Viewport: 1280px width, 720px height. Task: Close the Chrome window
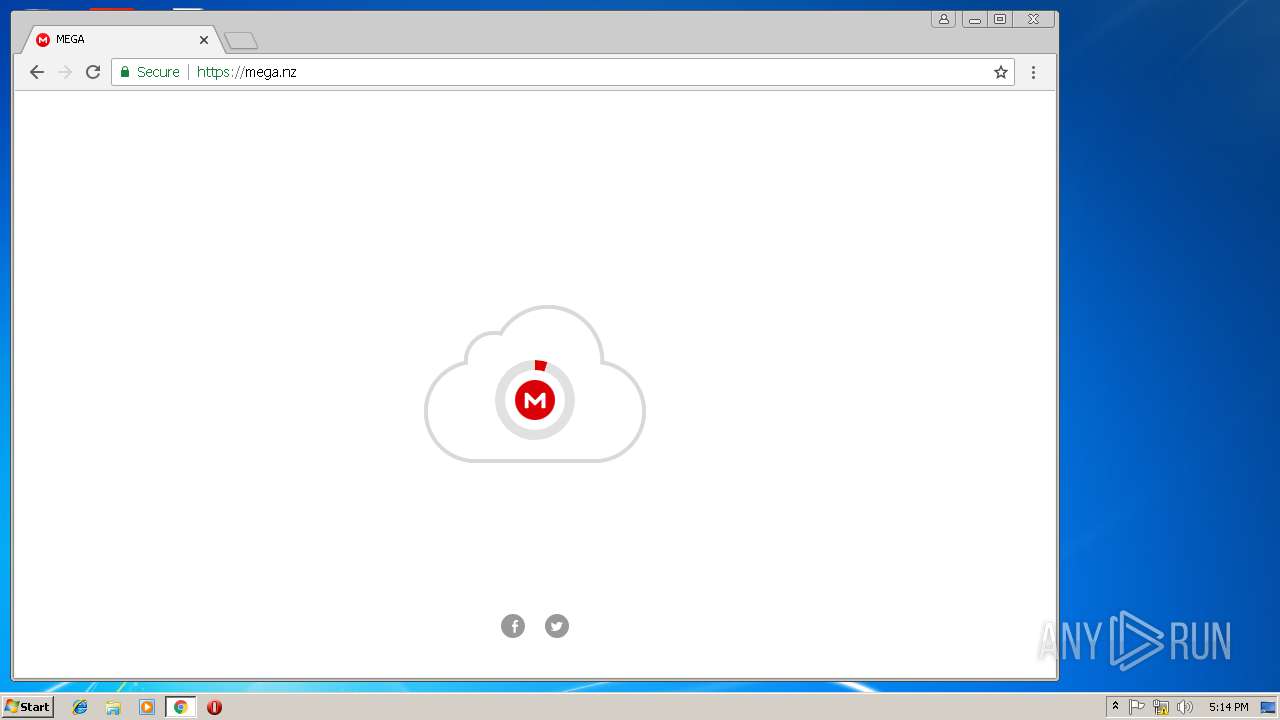[1034, 19]
